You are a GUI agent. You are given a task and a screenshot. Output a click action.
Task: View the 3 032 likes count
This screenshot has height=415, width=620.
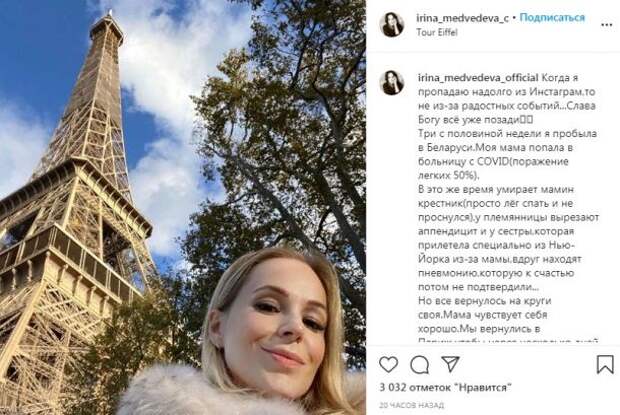pyautogui.click(x=445, y=387)
